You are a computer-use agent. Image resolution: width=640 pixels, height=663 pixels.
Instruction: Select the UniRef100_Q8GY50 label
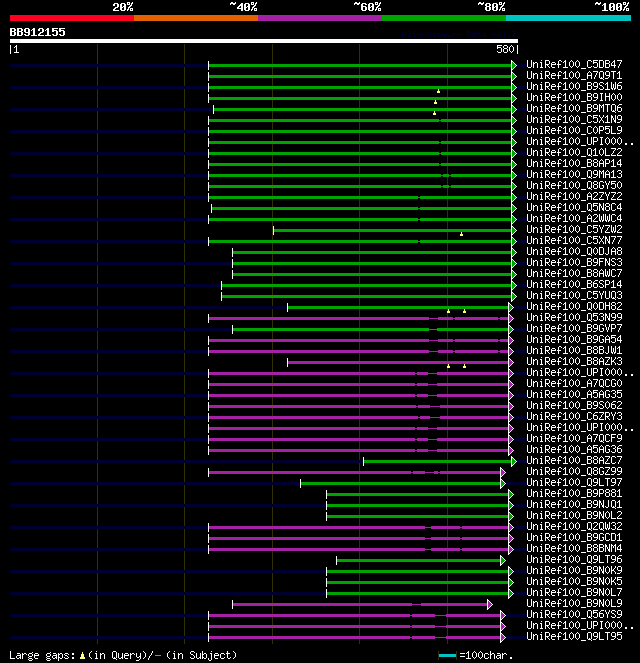pyautogui.click(x=574, y=185)
